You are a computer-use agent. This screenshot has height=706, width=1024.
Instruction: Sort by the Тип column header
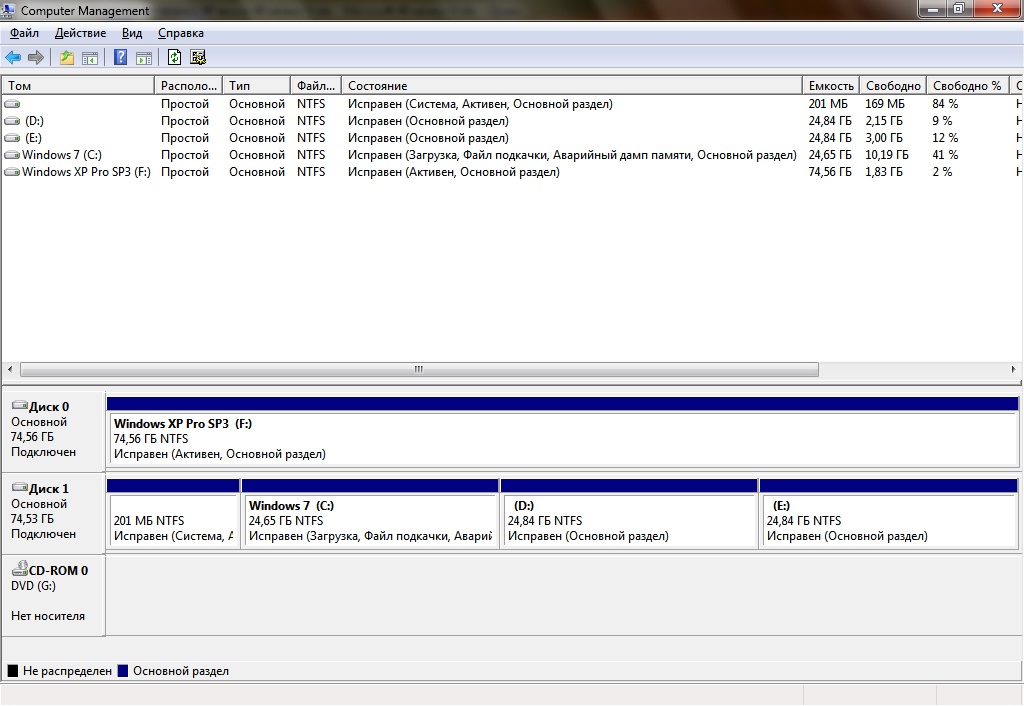pos(256,86)
